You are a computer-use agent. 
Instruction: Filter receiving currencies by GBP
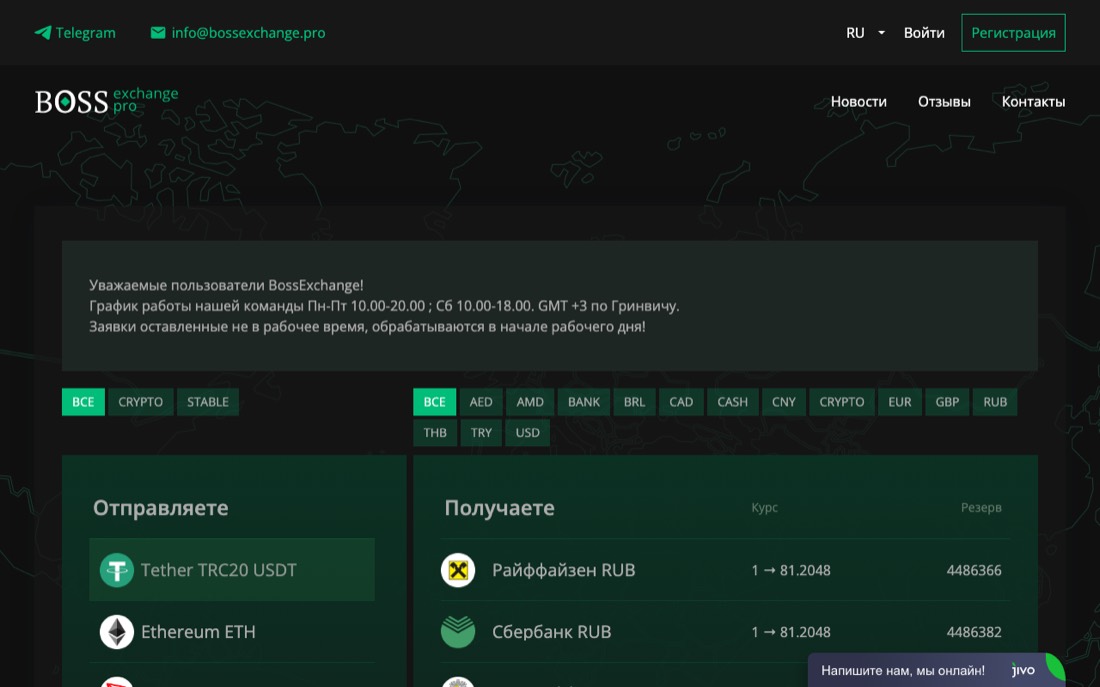tap(947, 402)
